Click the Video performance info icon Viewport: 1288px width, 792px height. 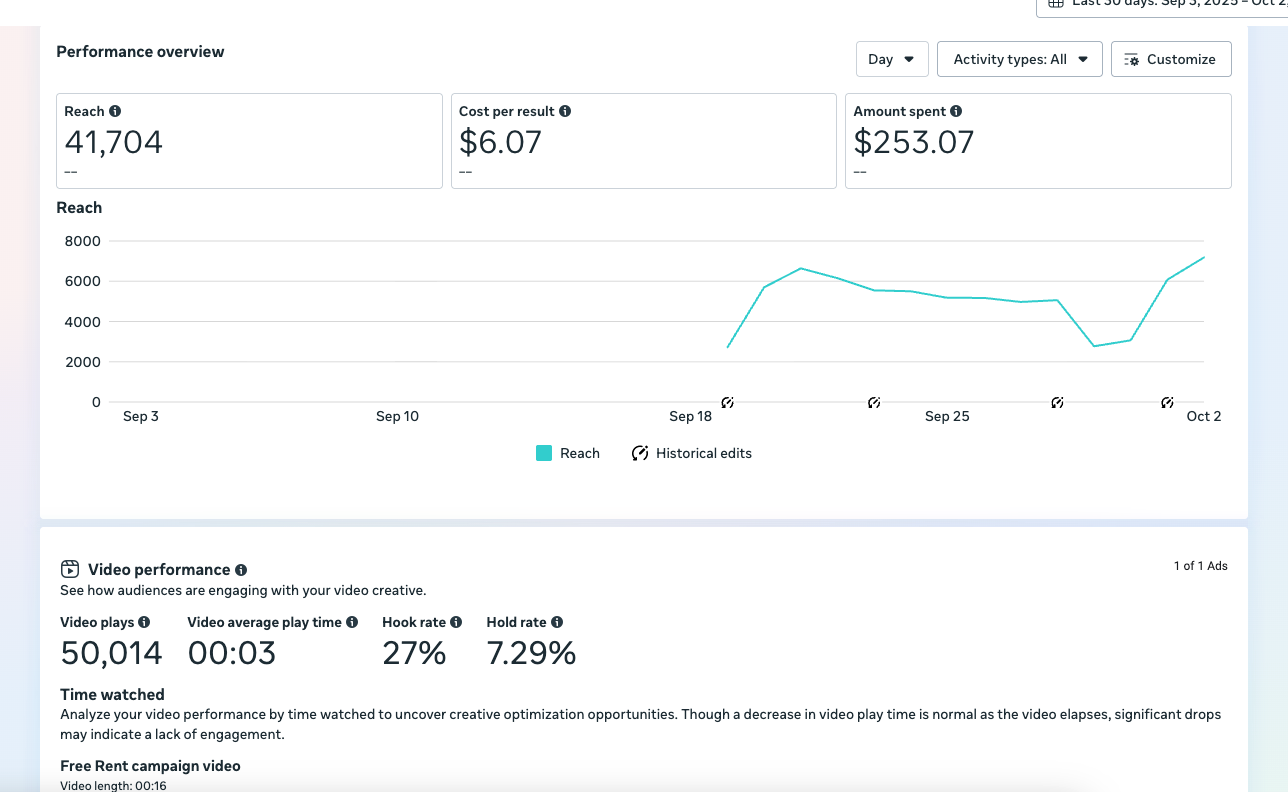coord(241,570)
